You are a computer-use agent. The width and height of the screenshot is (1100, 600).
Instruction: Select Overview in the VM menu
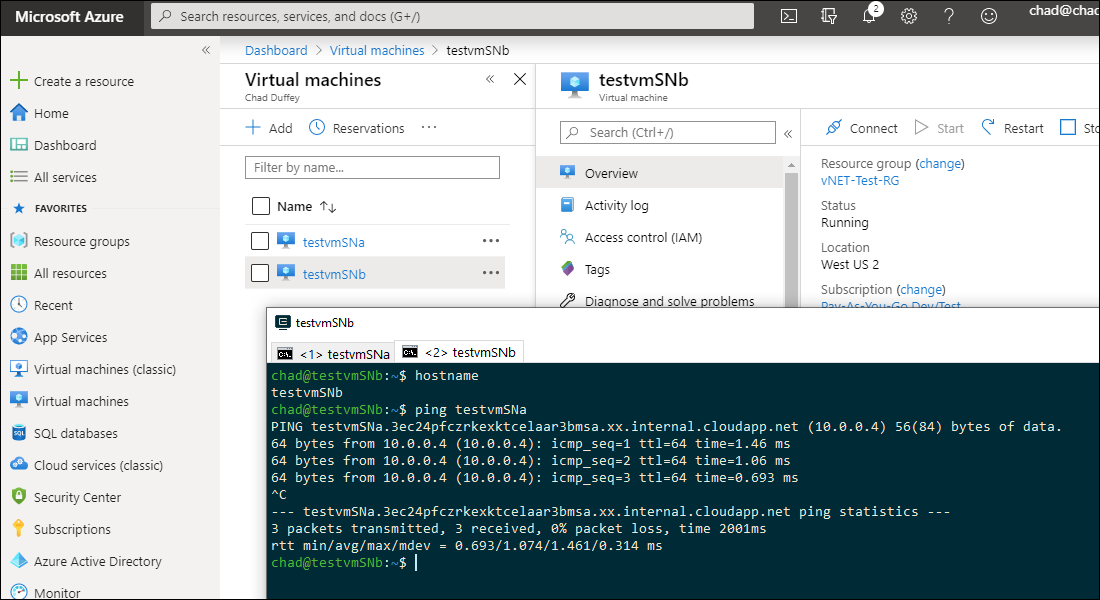(659, 173)
